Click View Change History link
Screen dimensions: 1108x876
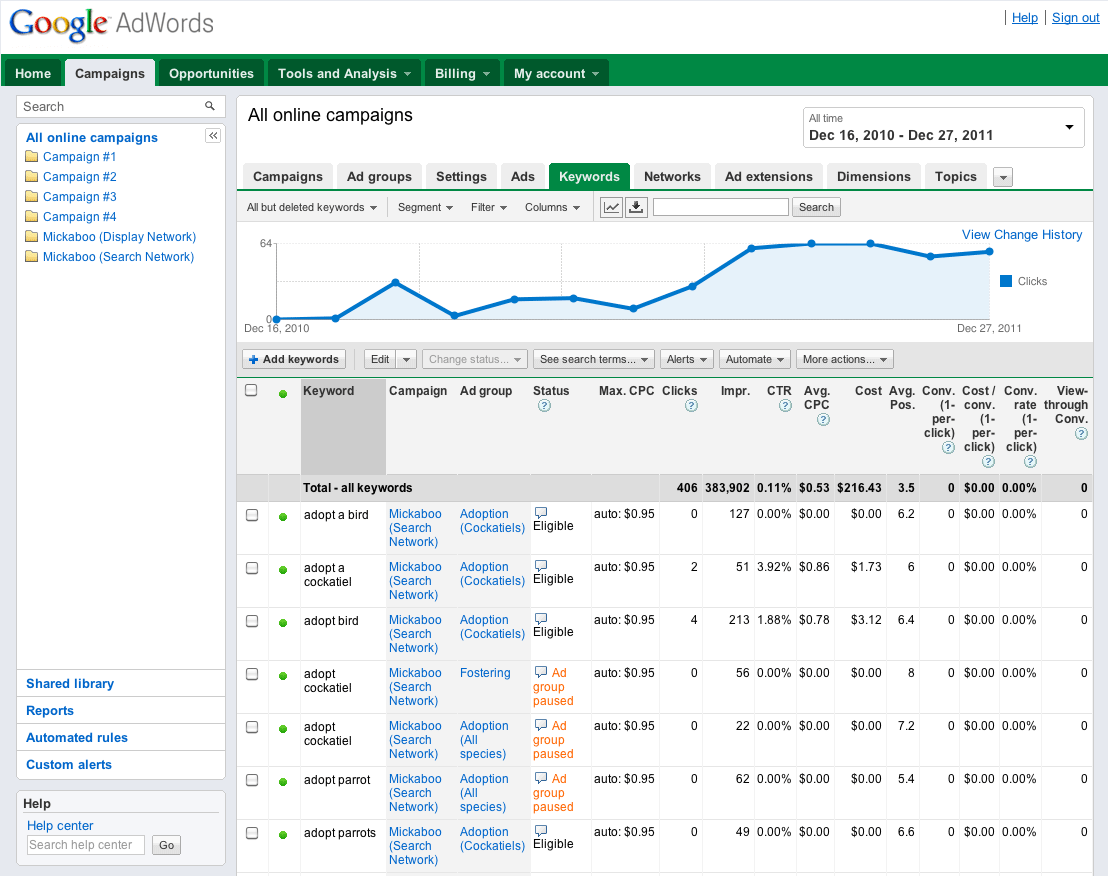[x=1022, y=235]
